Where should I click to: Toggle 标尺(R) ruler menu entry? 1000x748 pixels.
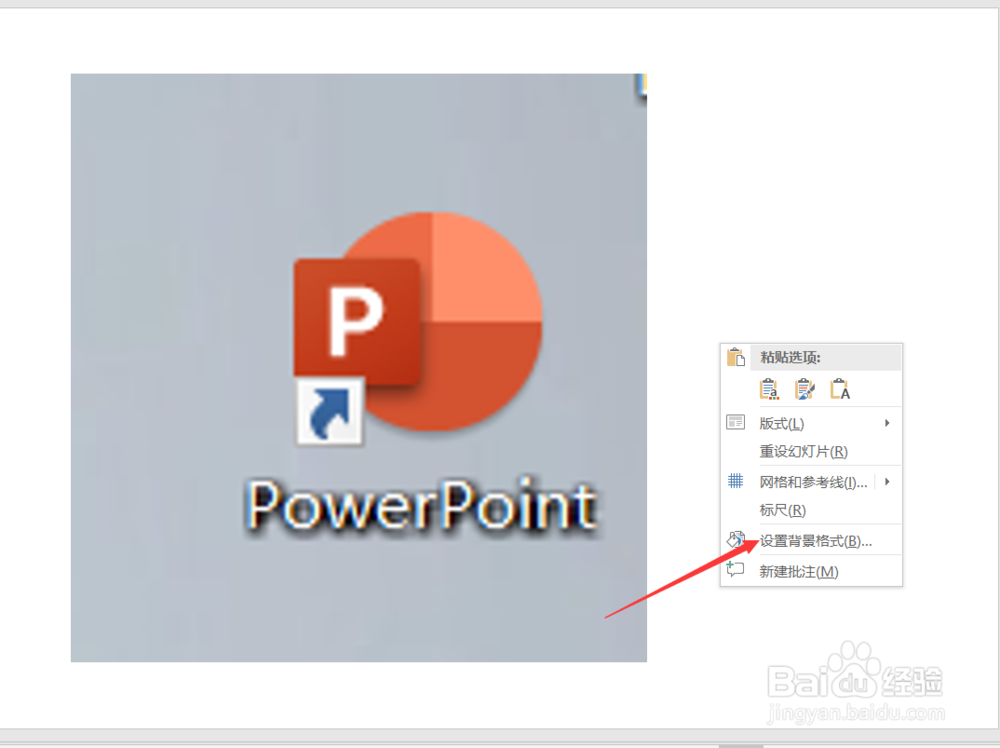coord(811,510)
